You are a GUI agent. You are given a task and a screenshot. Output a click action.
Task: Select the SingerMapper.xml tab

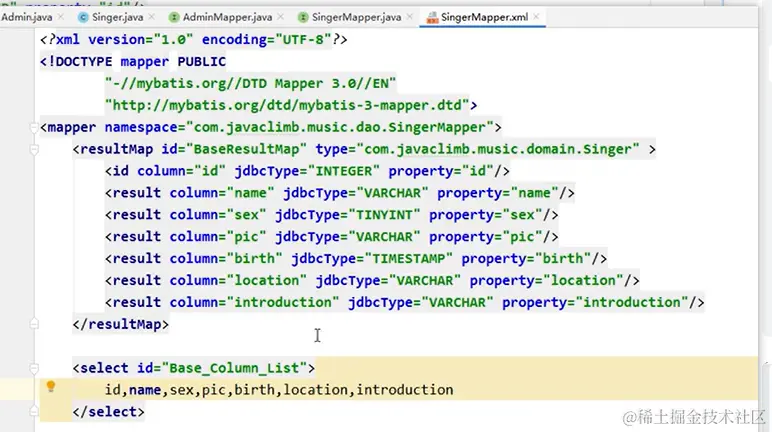coord(484,17)
